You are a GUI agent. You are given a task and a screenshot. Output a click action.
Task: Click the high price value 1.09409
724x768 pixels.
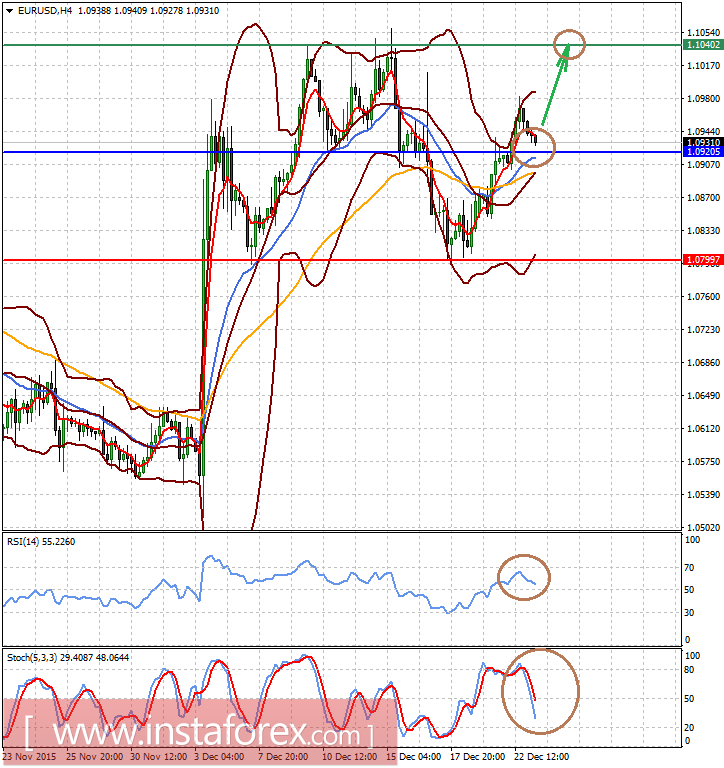(130, 11)
